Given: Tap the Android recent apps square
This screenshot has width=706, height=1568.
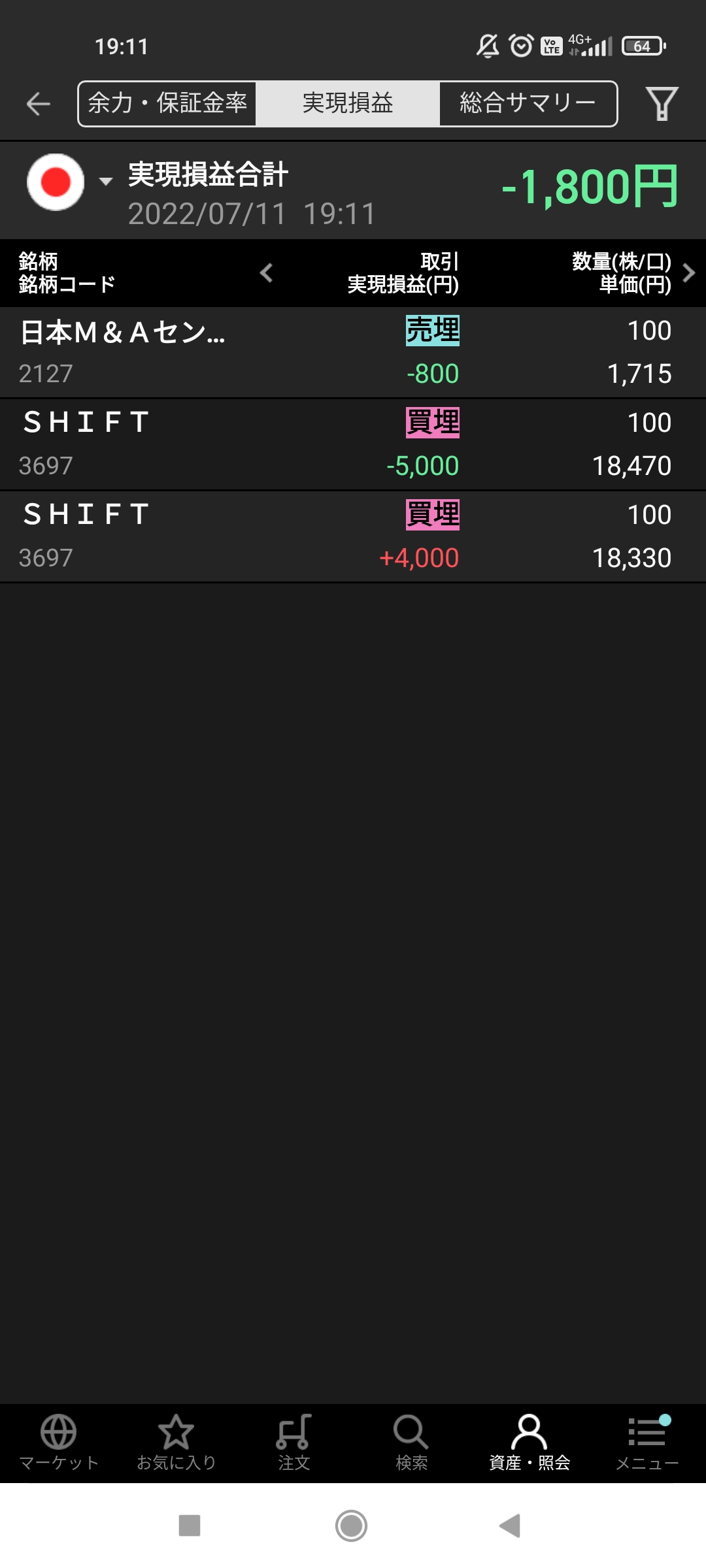Looking at the screenshot, I should [190, 1526].
